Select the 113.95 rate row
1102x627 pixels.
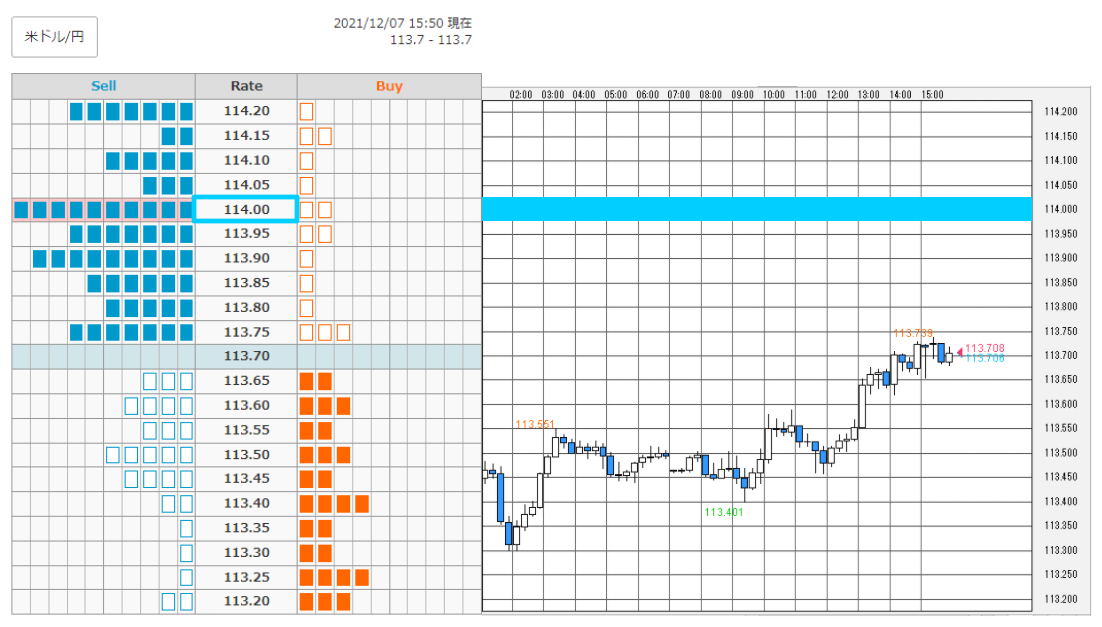tap(246, 233)
